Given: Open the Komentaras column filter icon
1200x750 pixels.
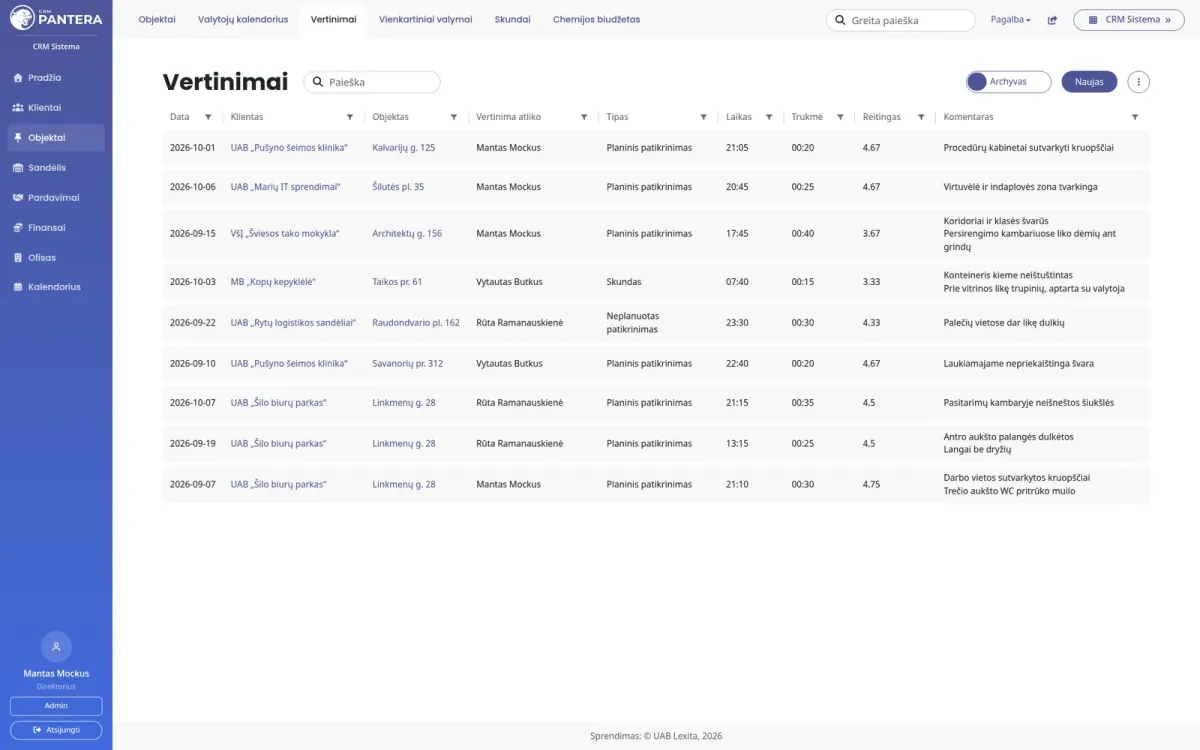Looking at the screenshot, I should (1135, 117).
